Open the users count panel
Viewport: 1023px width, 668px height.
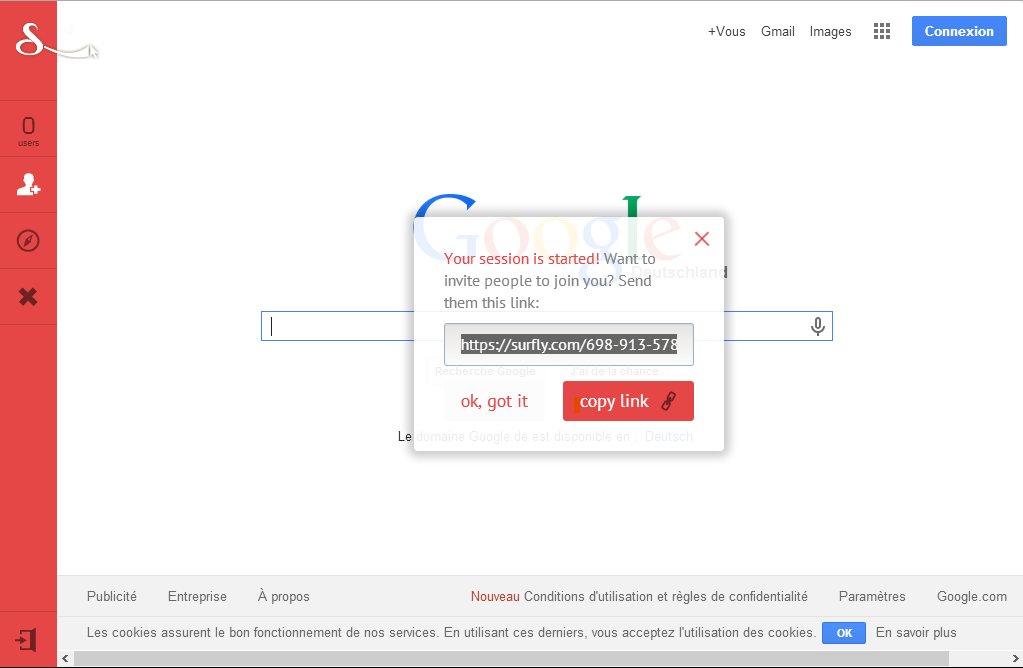point(28,129)
